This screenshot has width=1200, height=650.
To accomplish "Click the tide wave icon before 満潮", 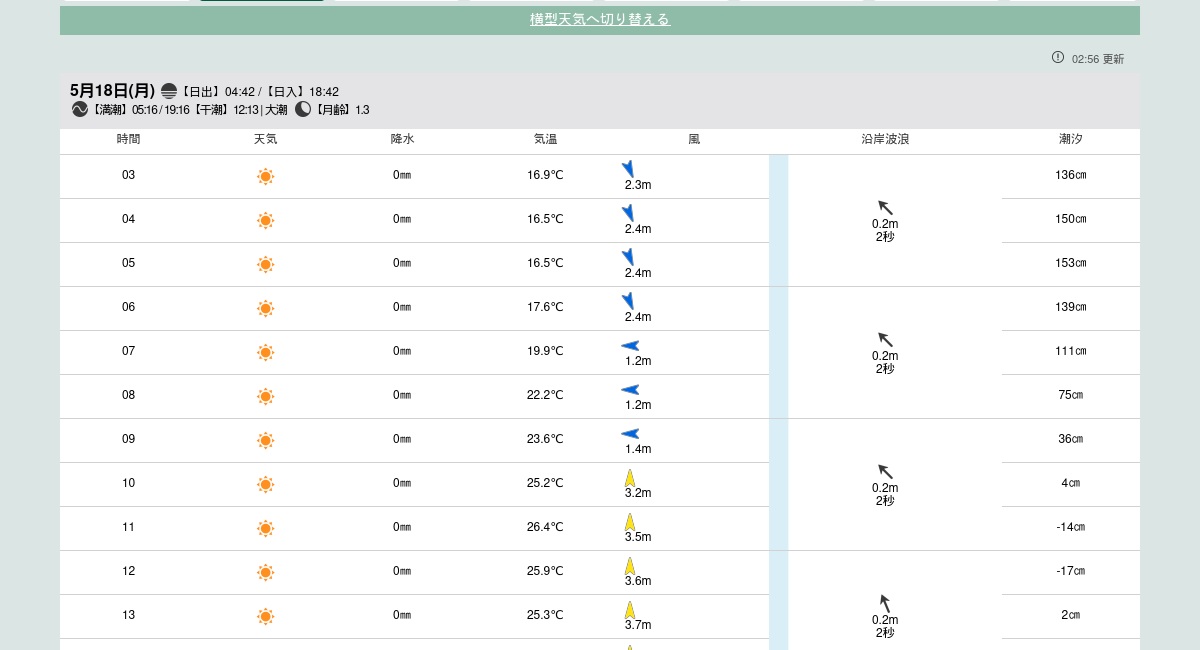I will (80, 110).
